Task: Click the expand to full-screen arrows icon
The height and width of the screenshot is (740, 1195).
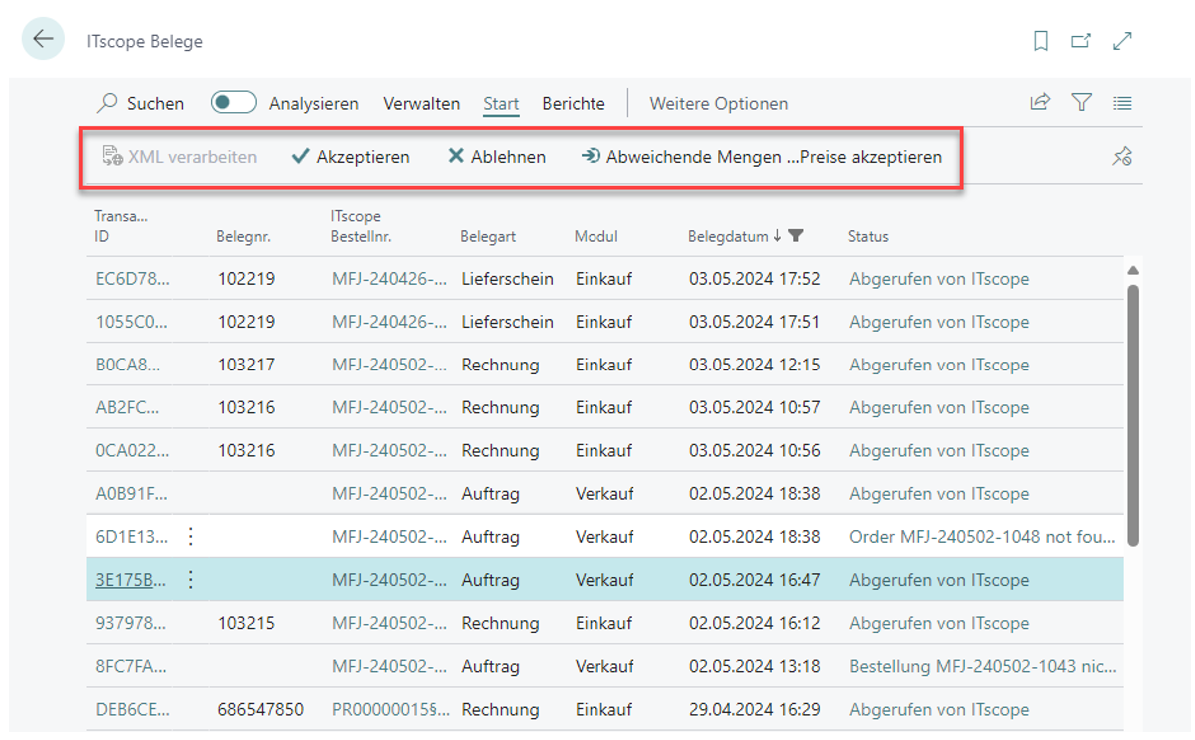Action: click(1123, 41)
